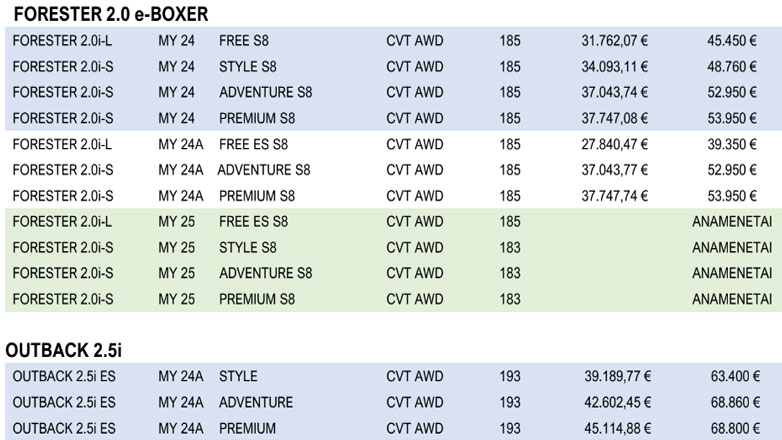The image size is (782, 440).
Task: Click the 42.602,45 € Outback price
Action: pyautogui.click(x=618, y=403)
